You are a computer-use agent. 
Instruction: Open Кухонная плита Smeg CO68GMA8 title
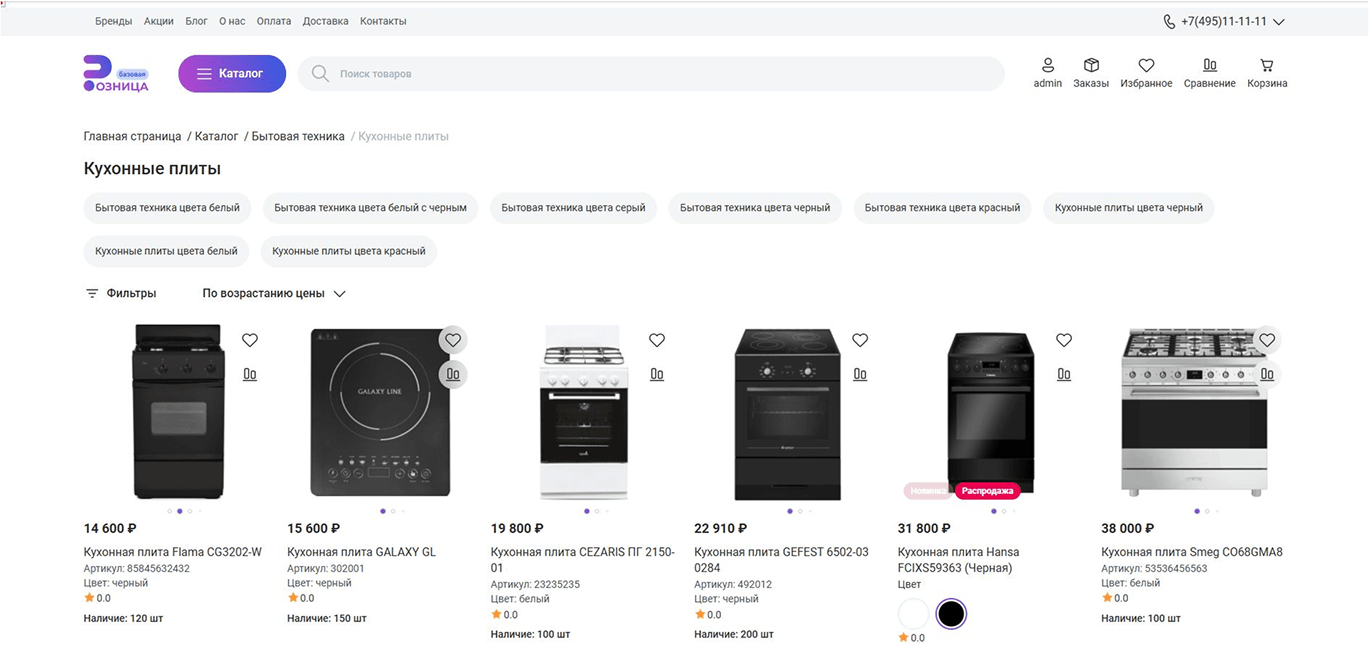(1192, 552)
